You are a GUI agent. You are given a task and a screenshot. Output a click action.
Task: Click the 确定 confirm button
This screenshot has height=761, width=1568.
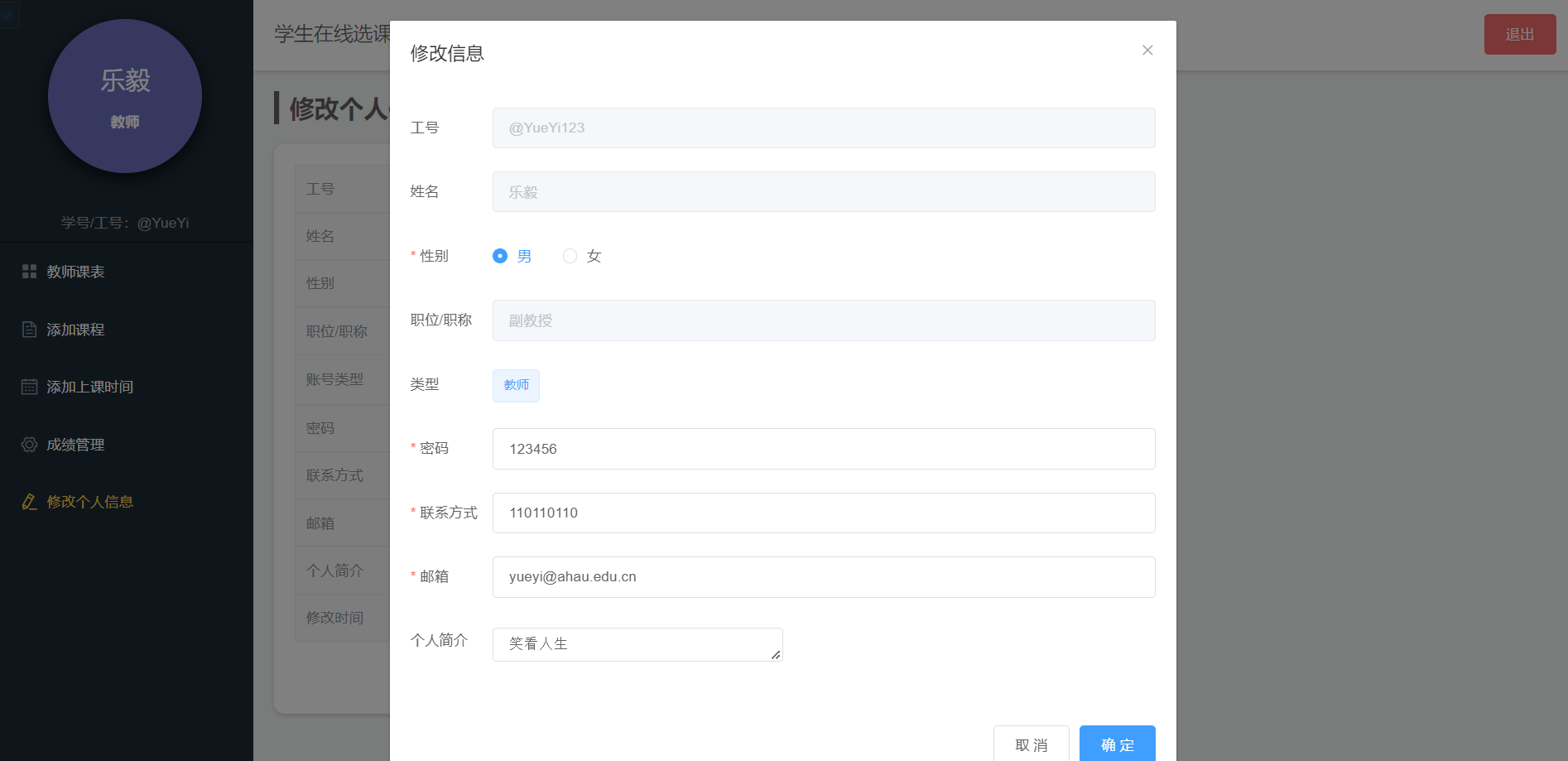click(1117, 744)
